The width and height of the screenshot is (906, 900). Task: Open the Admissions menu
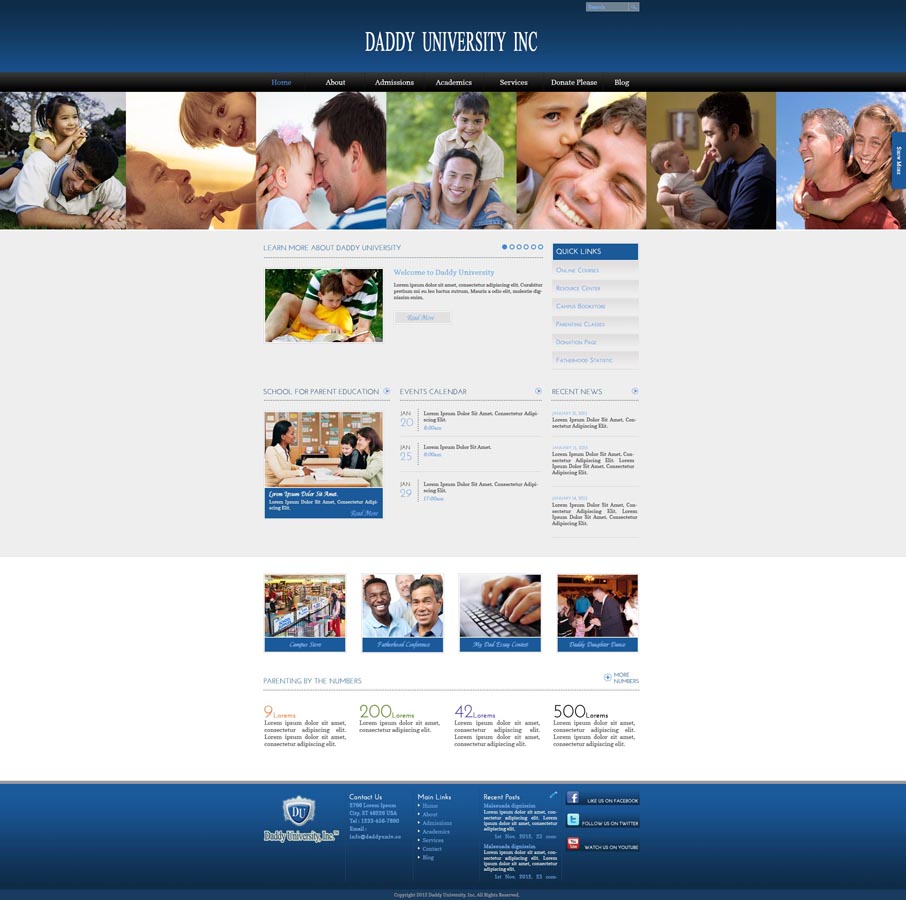393,82
